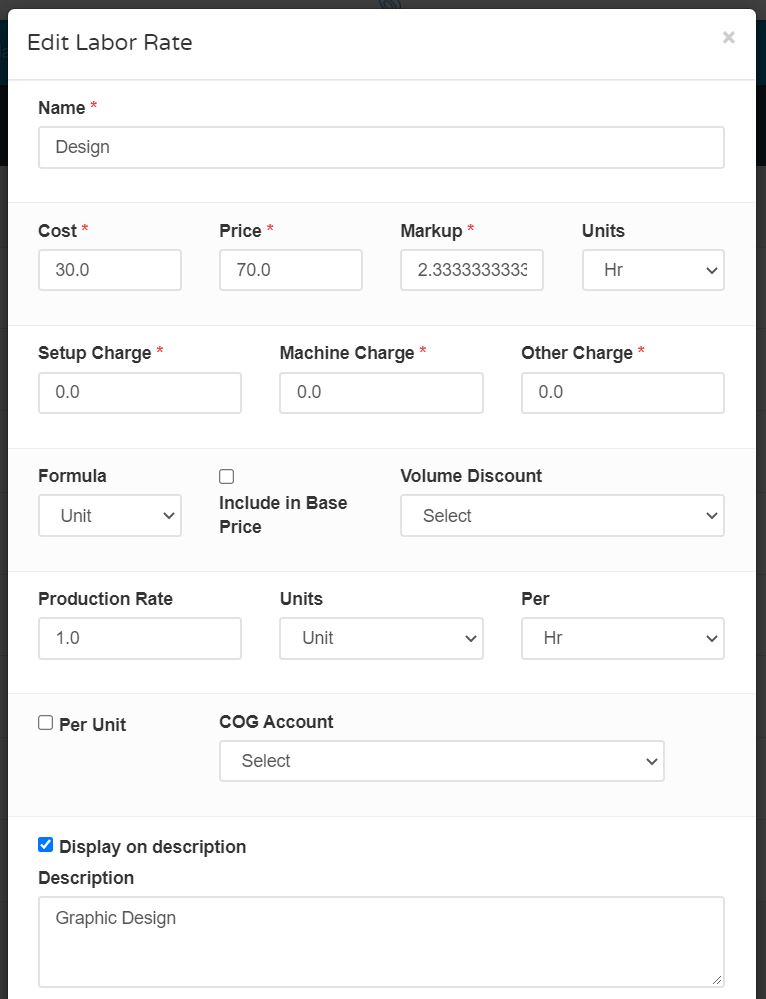Uncheck Display on description checkbox
This screenshot has width=766, height=999.
pyautogui.click(x=45, y=845)
